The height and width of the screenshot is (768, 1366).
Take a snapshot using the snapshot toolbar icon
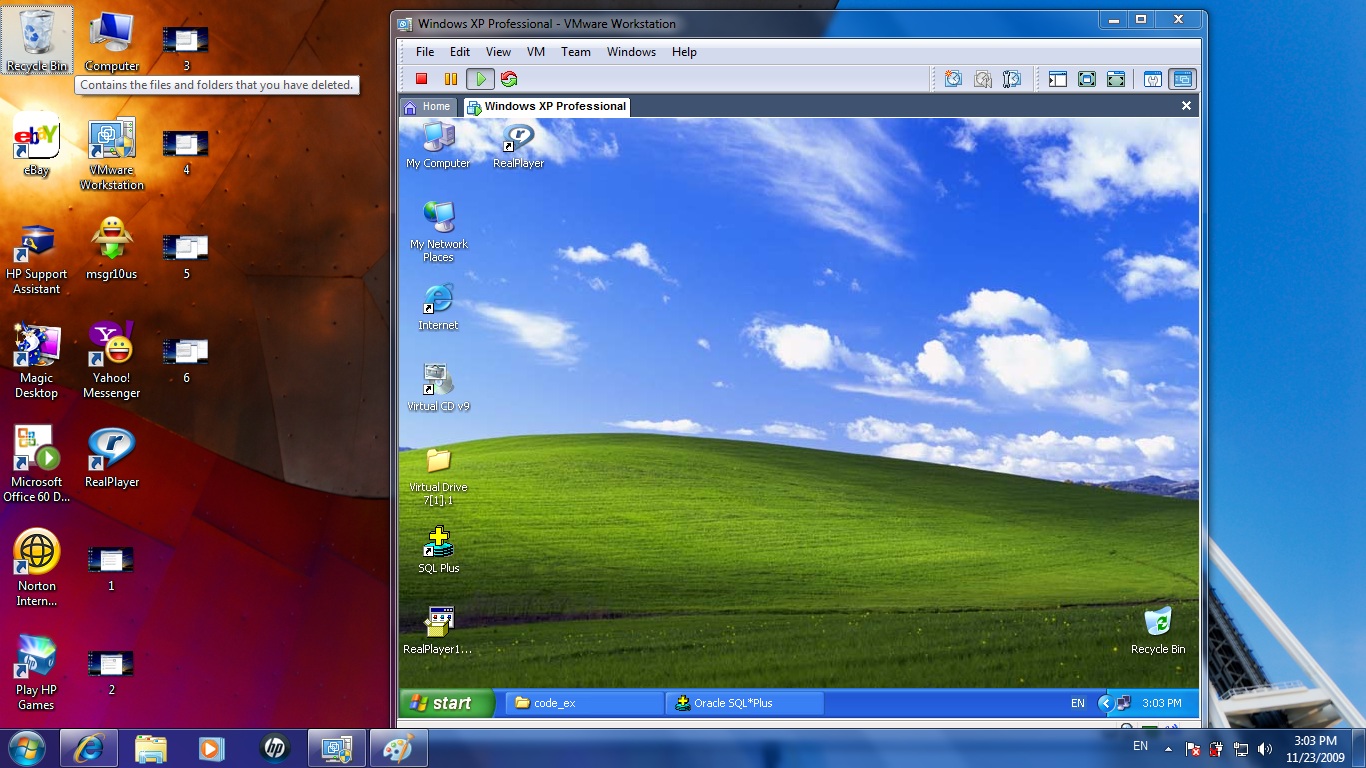click(x=953, y=79)
